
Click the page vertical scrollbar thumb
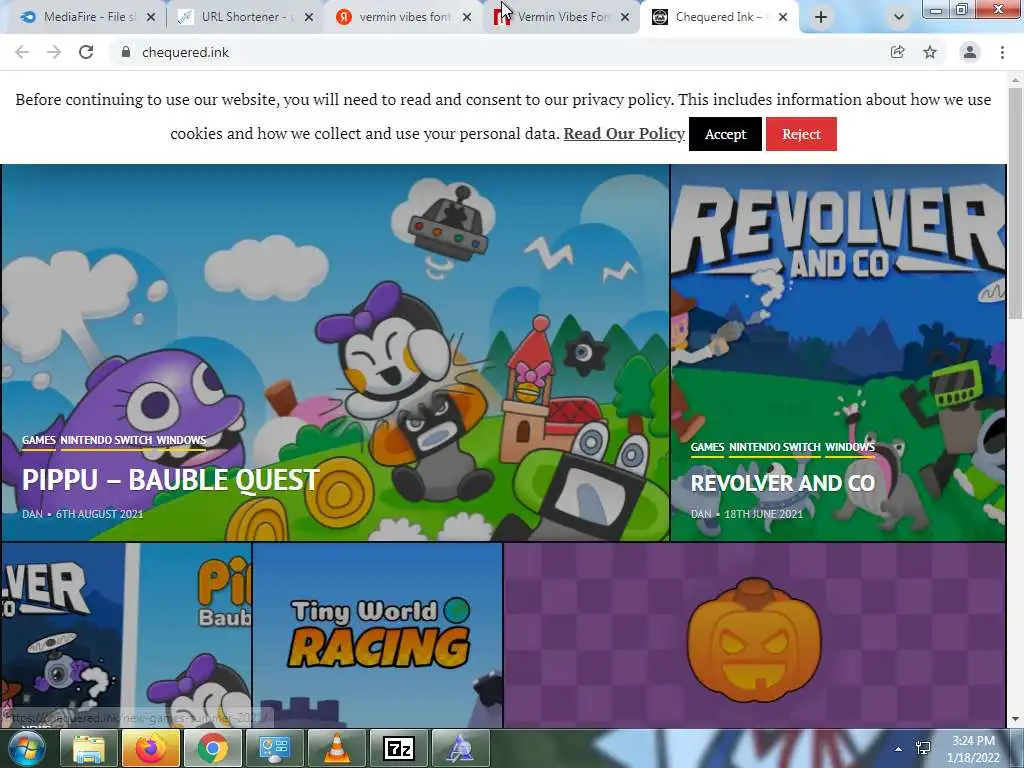1015,202
